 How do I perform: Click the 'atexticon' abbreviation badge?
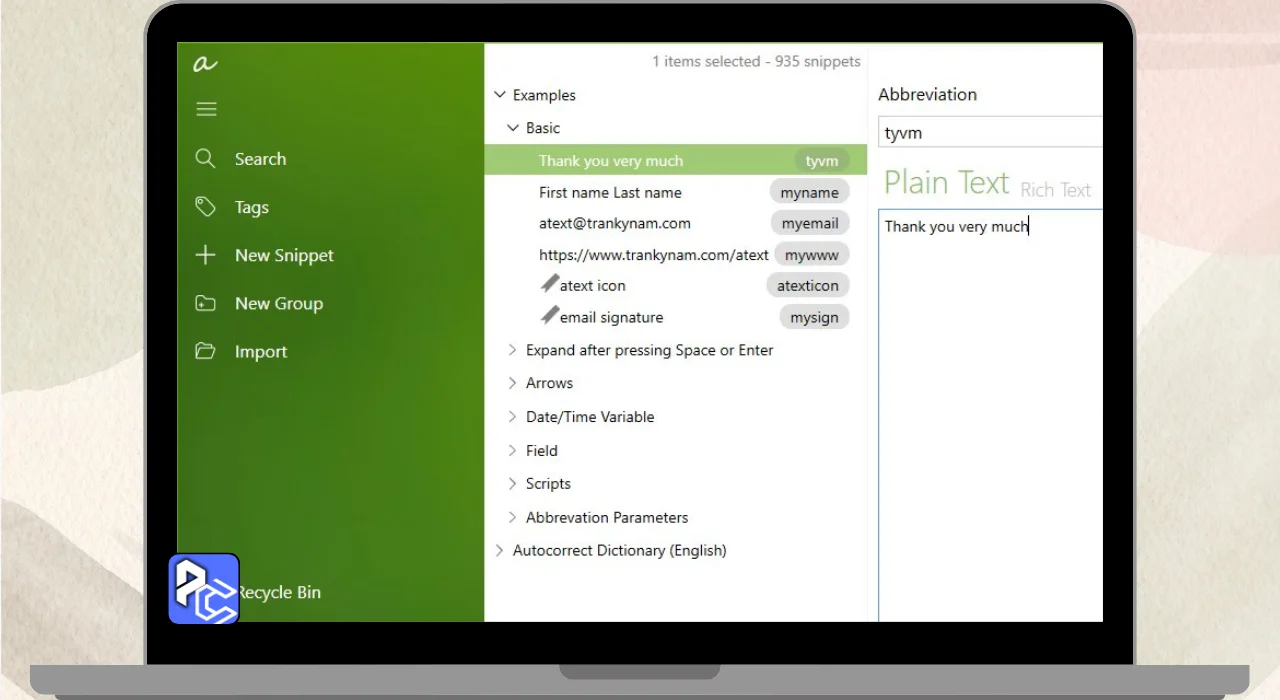808,285
